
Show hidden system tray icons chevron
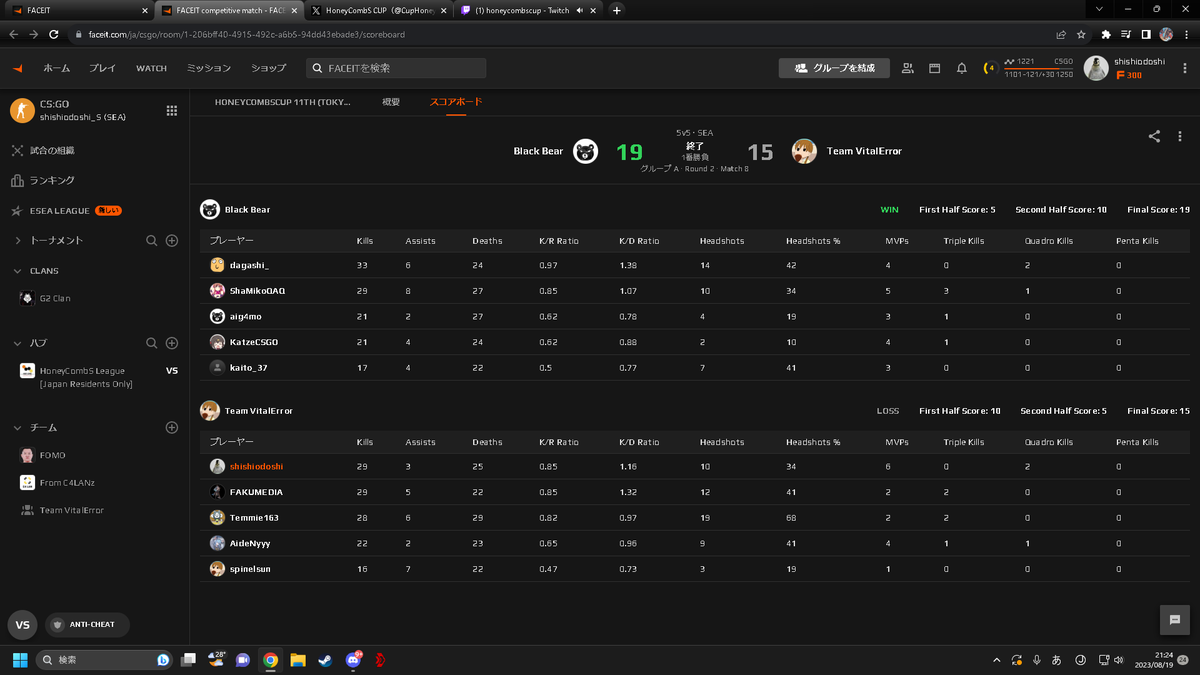pyautogui.click(x=996, y=660)
